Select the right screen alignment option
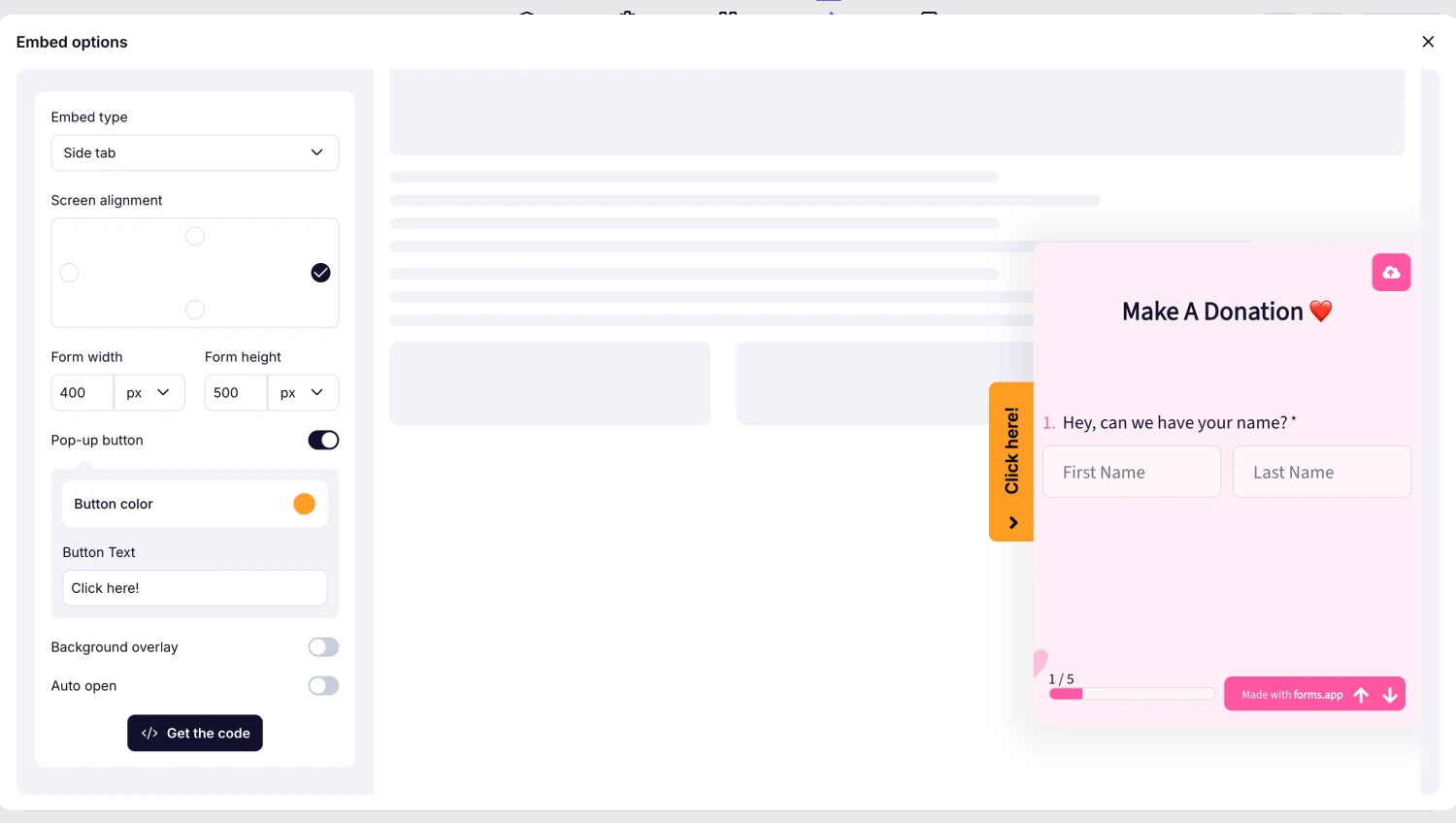Viewport: 1456px width, 823px height. coord(320,273)
